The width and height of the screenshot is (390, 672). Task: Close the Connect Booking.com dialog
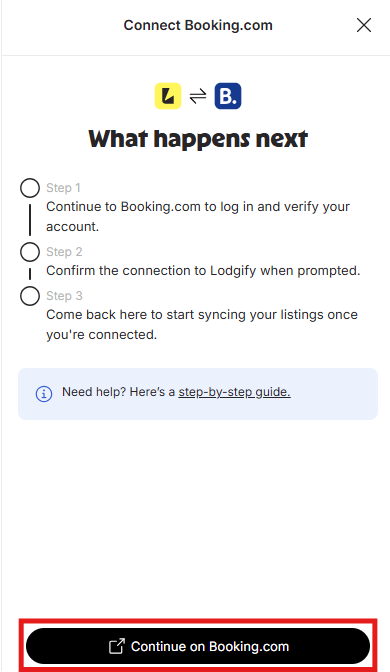pyautogui.click(x=364, y=25)
